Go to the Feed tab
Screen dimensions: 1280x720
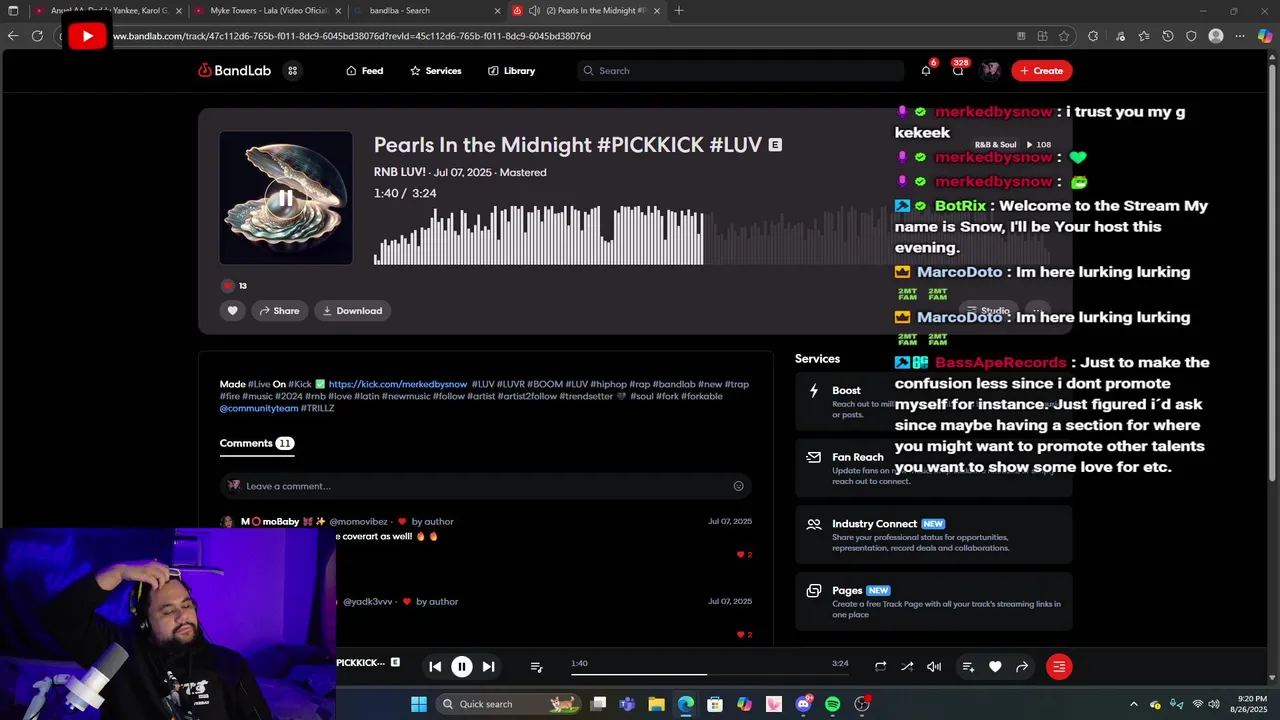click(x=364, y=71)
